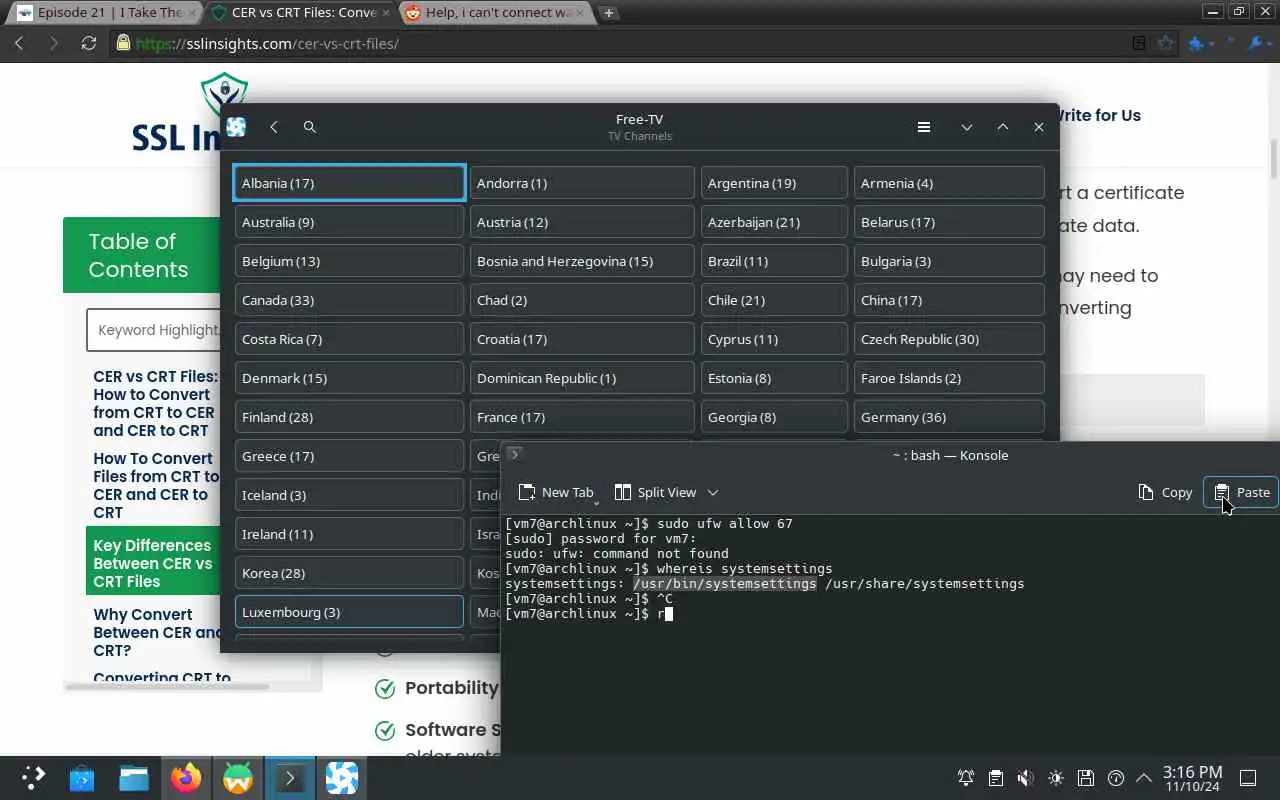Screen dimensions: 1280x800
Task: Show hidden toolbar items with double-chevron
Action: [x=1231, y=43]
